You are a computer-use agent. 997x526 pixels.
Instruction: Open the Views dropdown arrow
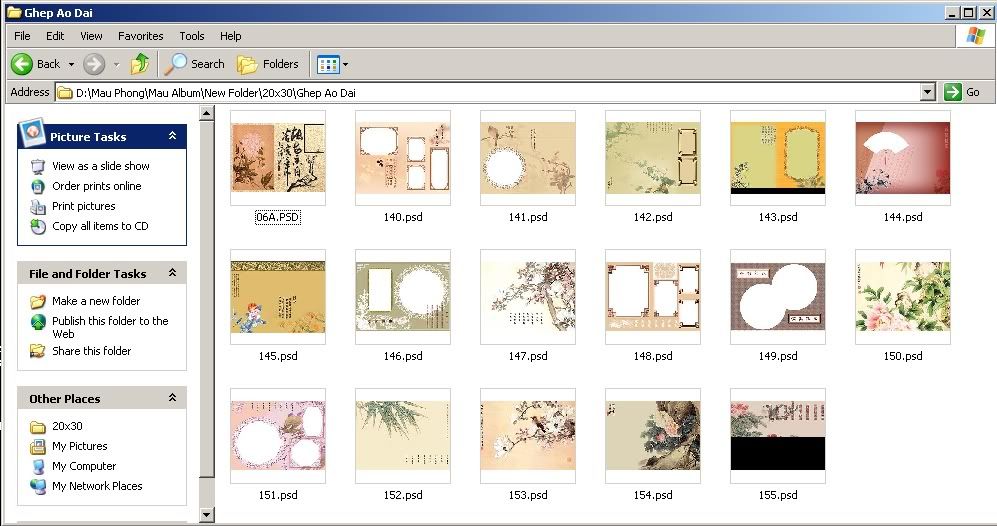point(345,64)
